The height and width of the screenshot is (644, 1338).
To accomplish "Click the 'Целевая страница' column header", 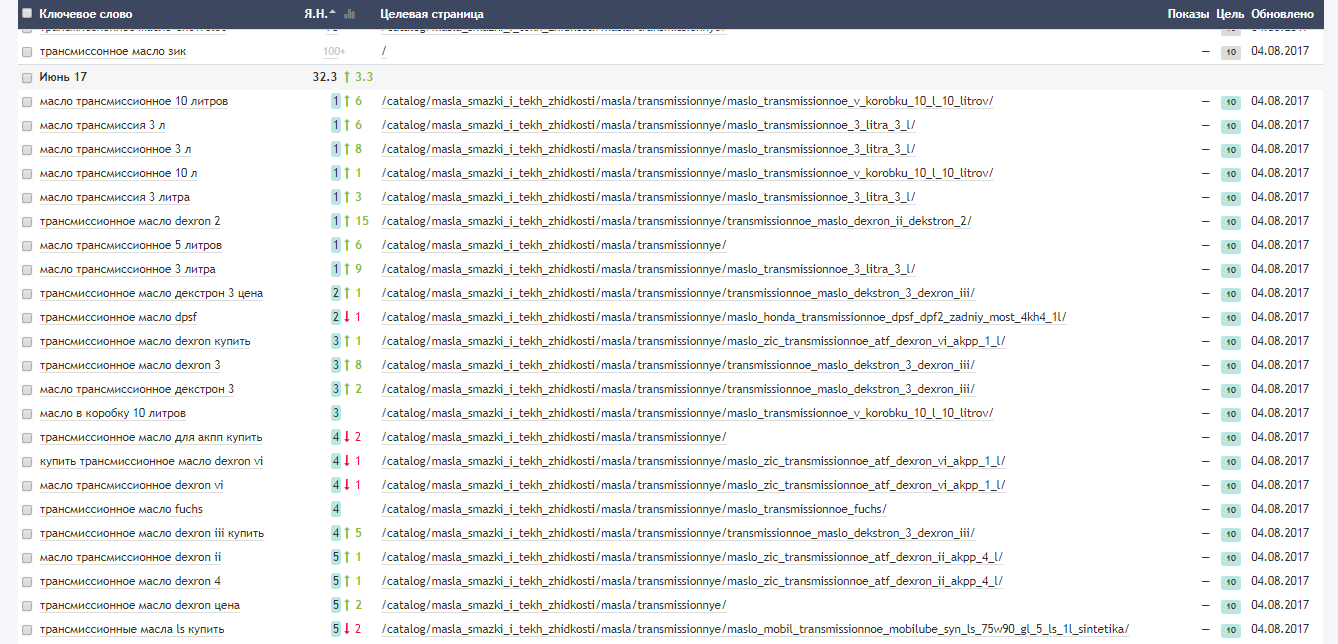I will coord(432,14).
